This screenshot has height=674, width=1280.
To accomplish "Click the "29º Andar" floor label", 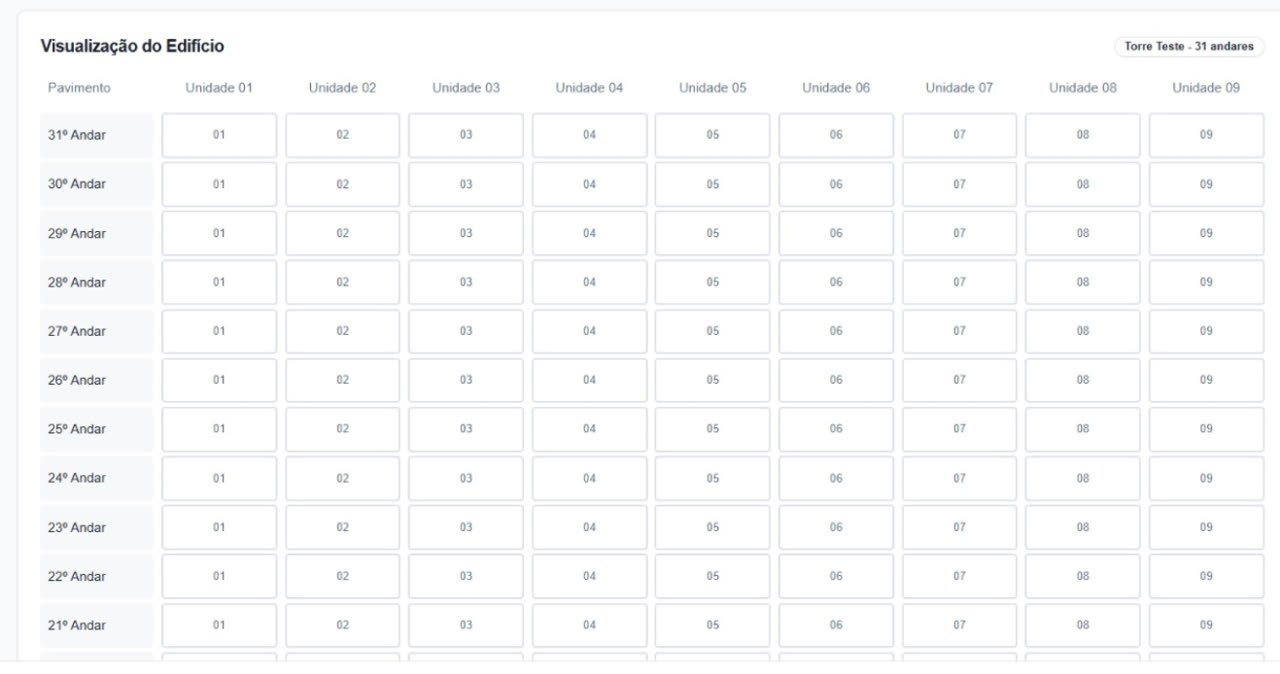I will coord(77,233).
